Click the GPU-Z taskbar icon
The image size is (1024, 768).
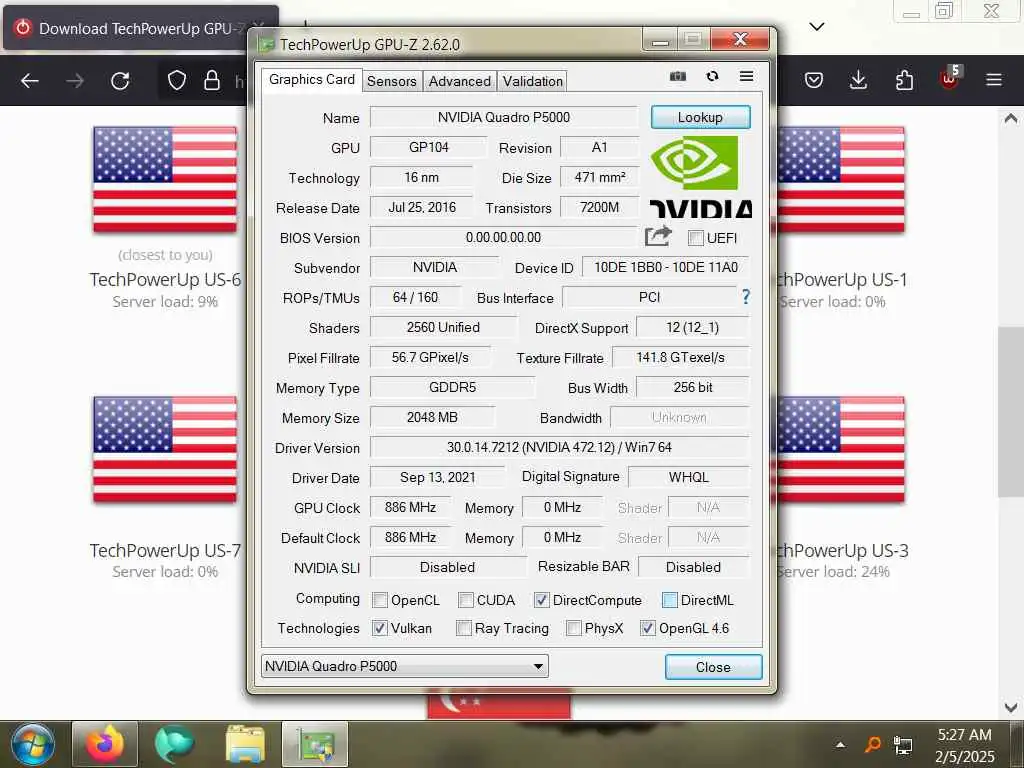[x=315, y=744]
